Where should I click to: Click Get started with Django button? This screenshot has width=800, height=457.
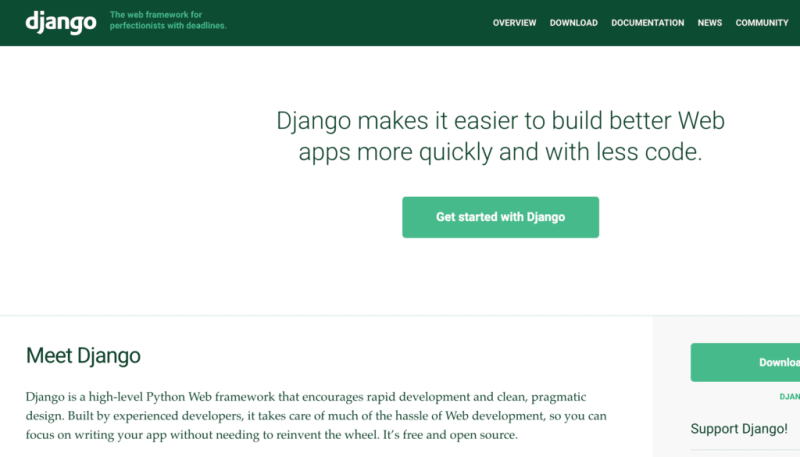[x=501, y=217]
